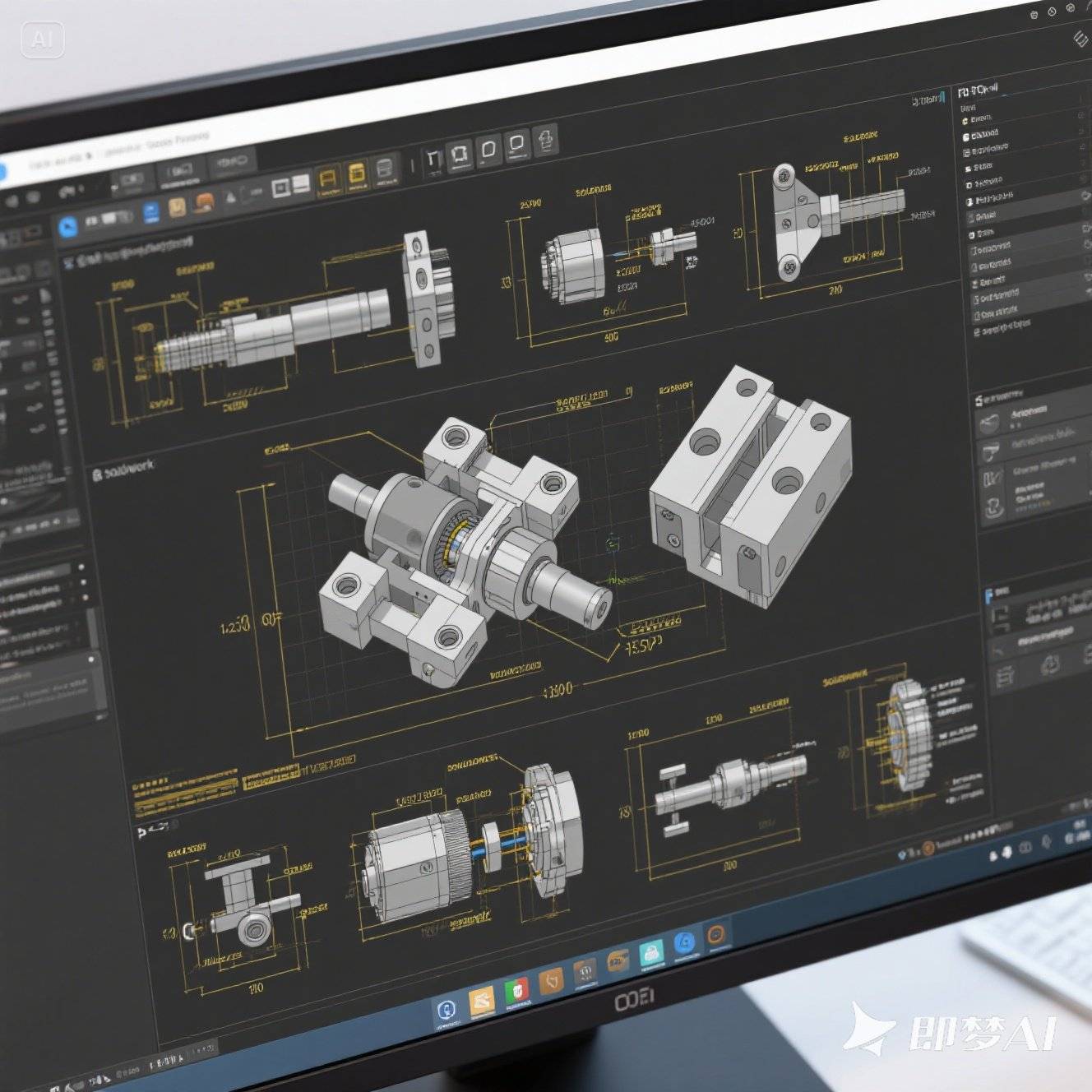Click the "1300" dimension under the central assembly
The width and height of the screenshot is (1092, 1092).
(558, 690)
